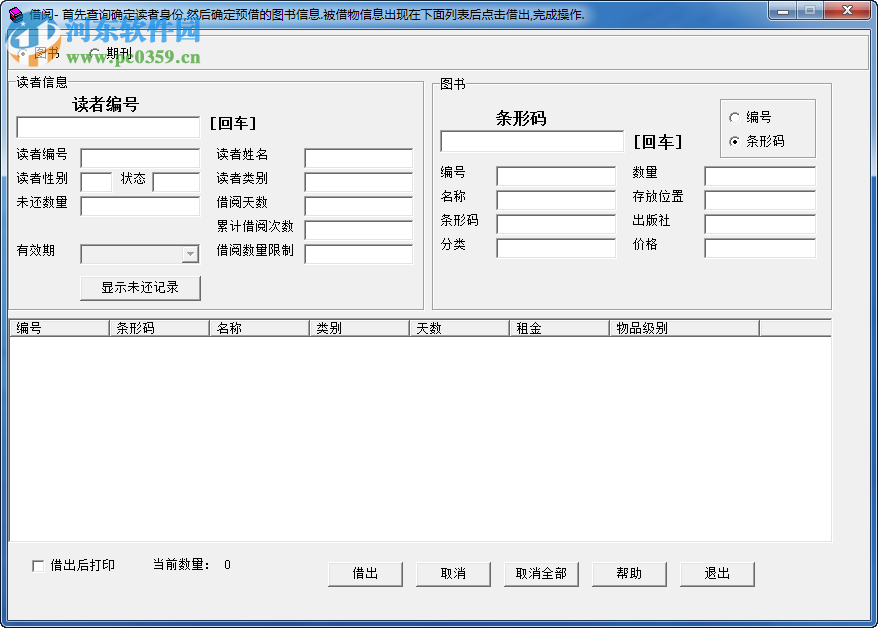Screen dimensions: 878x628
Task: Open the 有效期 dropdown
Action: (189, 253)
